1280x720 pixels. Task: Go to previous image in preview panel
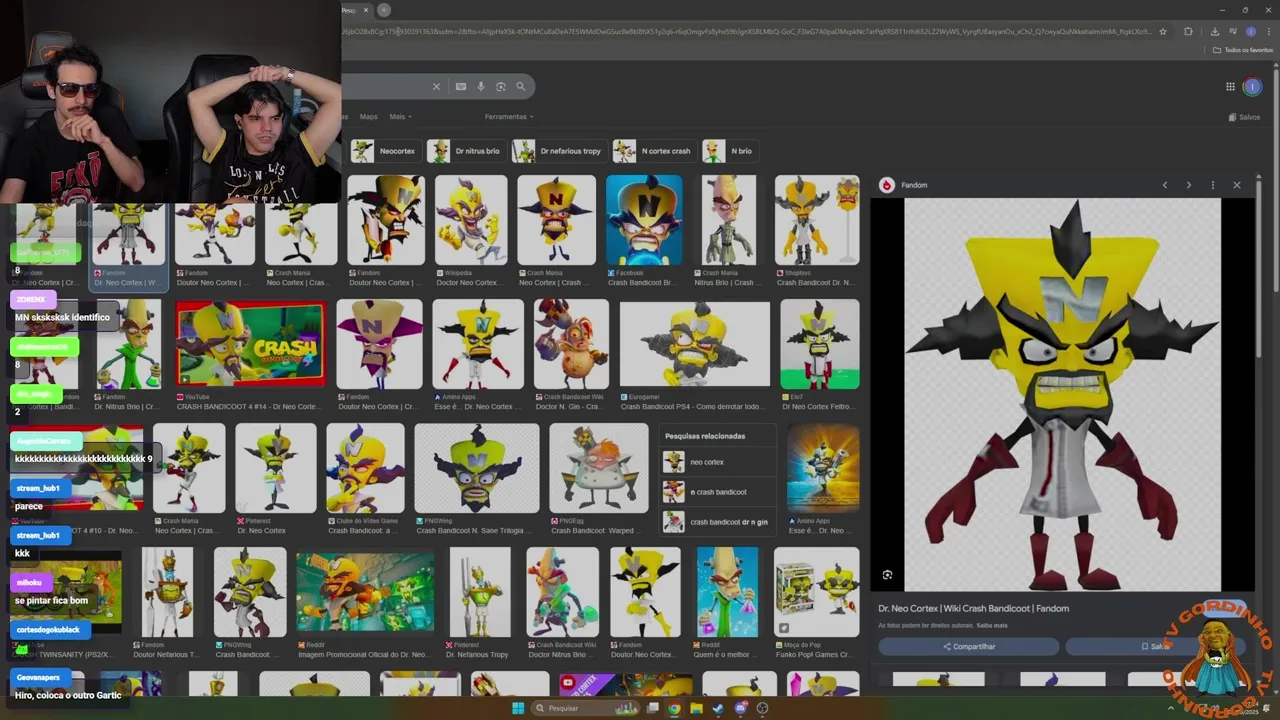(x=1164, y=185)
